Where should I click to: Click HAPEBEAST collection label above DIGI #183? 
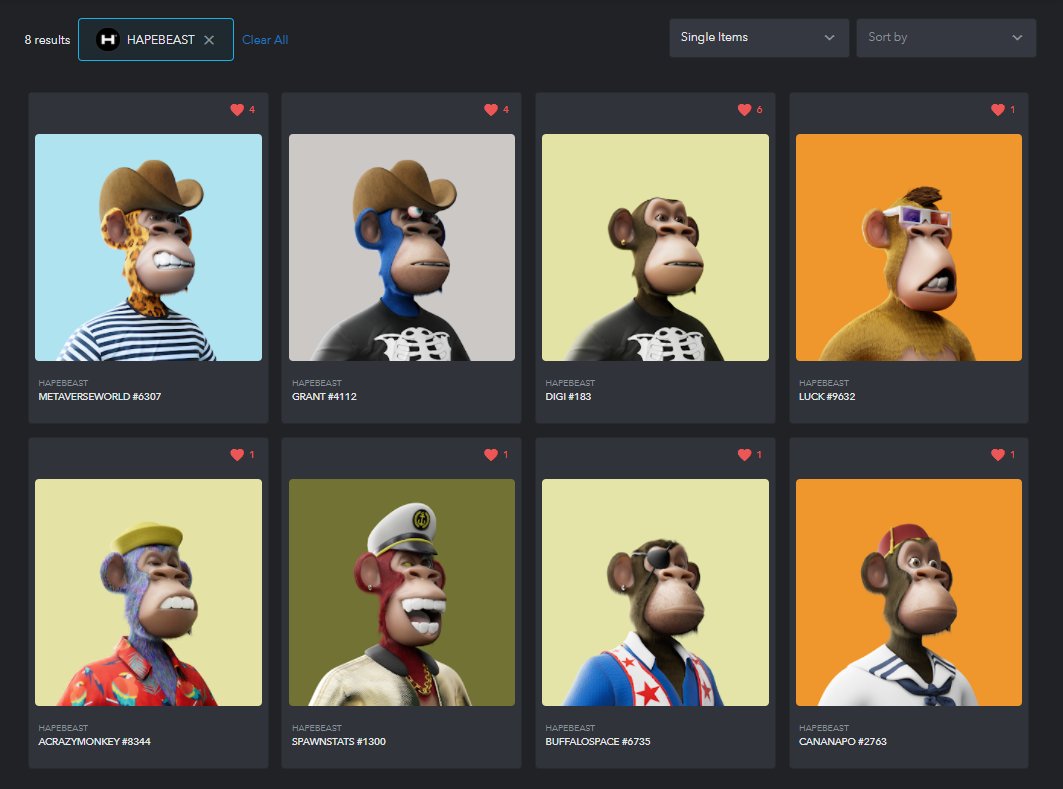click(x=570, y=383)
